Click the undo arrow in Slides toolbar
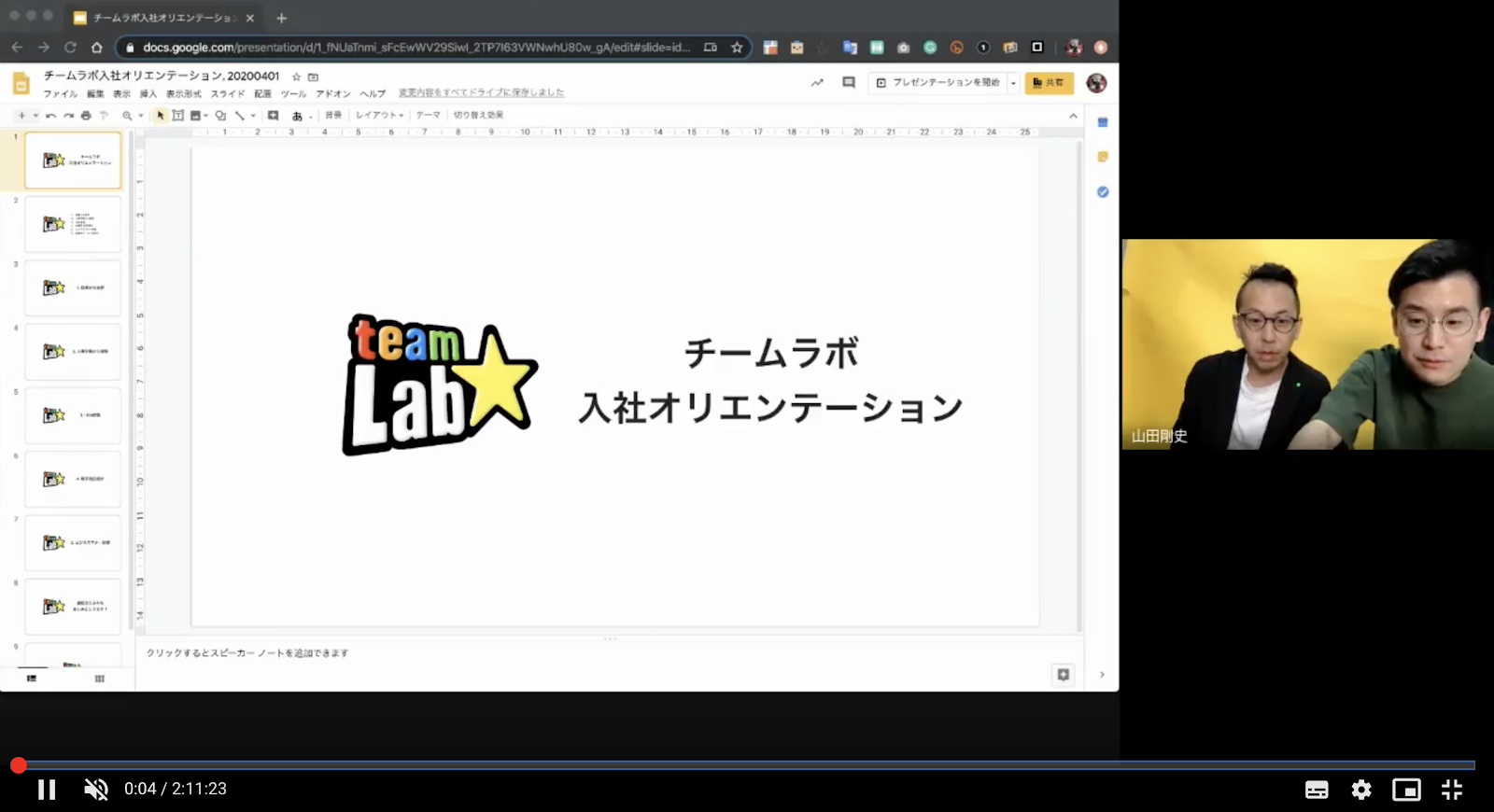Image resolution: width=1494 pixels, height=812 pixels. [50, 116]
